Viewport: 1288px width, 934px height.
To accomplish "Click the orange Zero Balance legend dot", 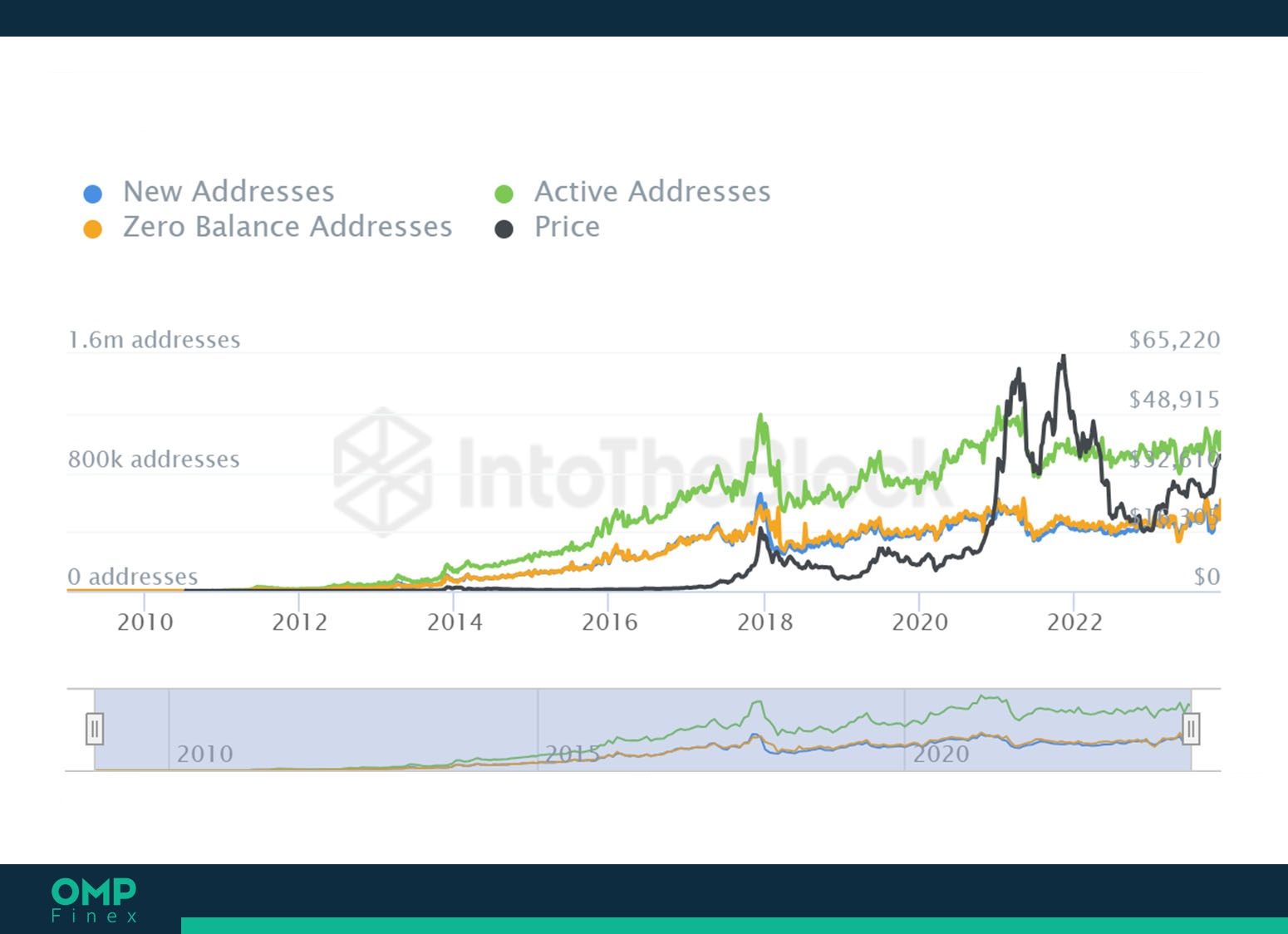I will (93, 229).
